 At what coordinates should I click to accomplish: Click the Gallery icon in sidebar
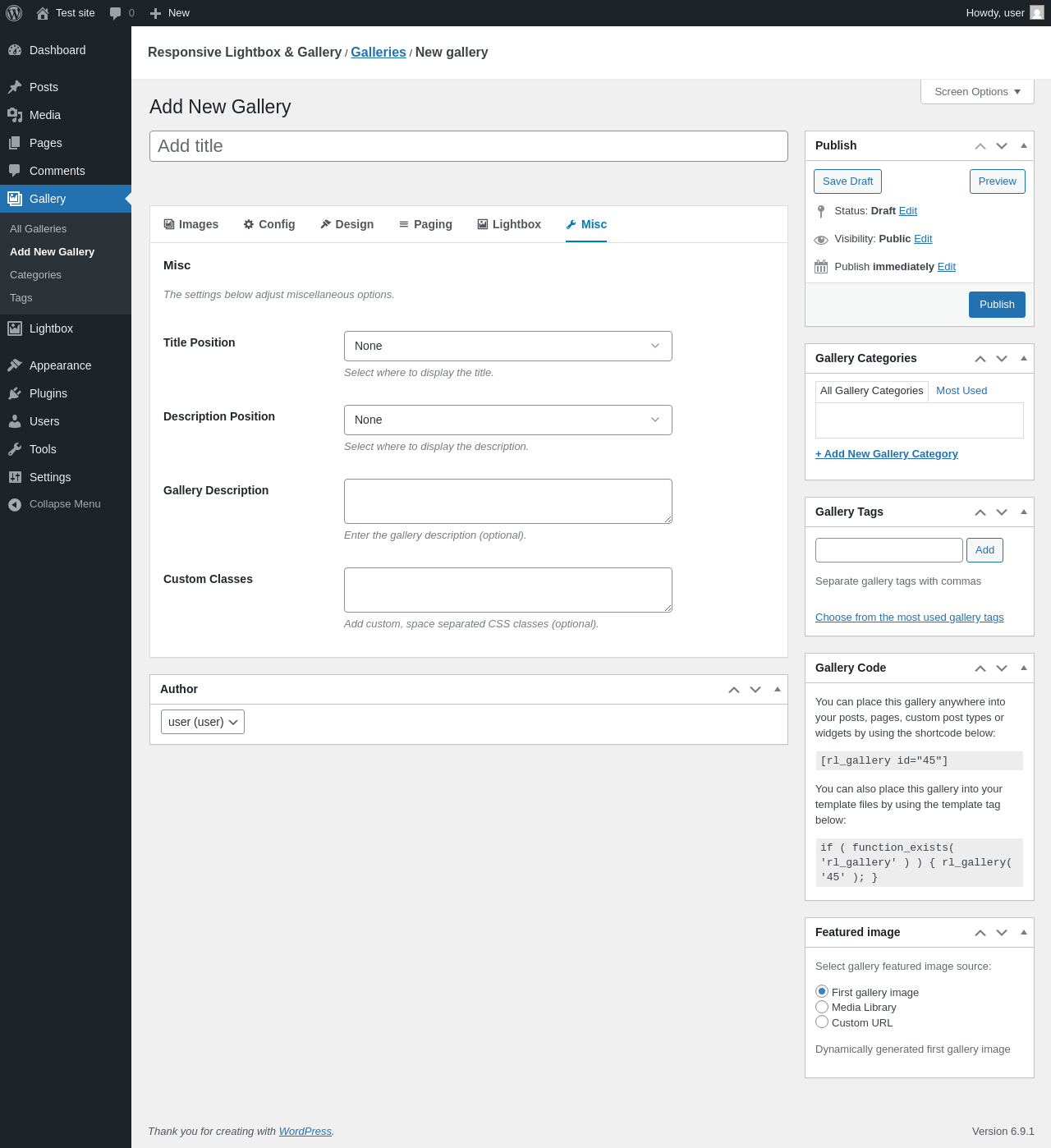point(15,199)
